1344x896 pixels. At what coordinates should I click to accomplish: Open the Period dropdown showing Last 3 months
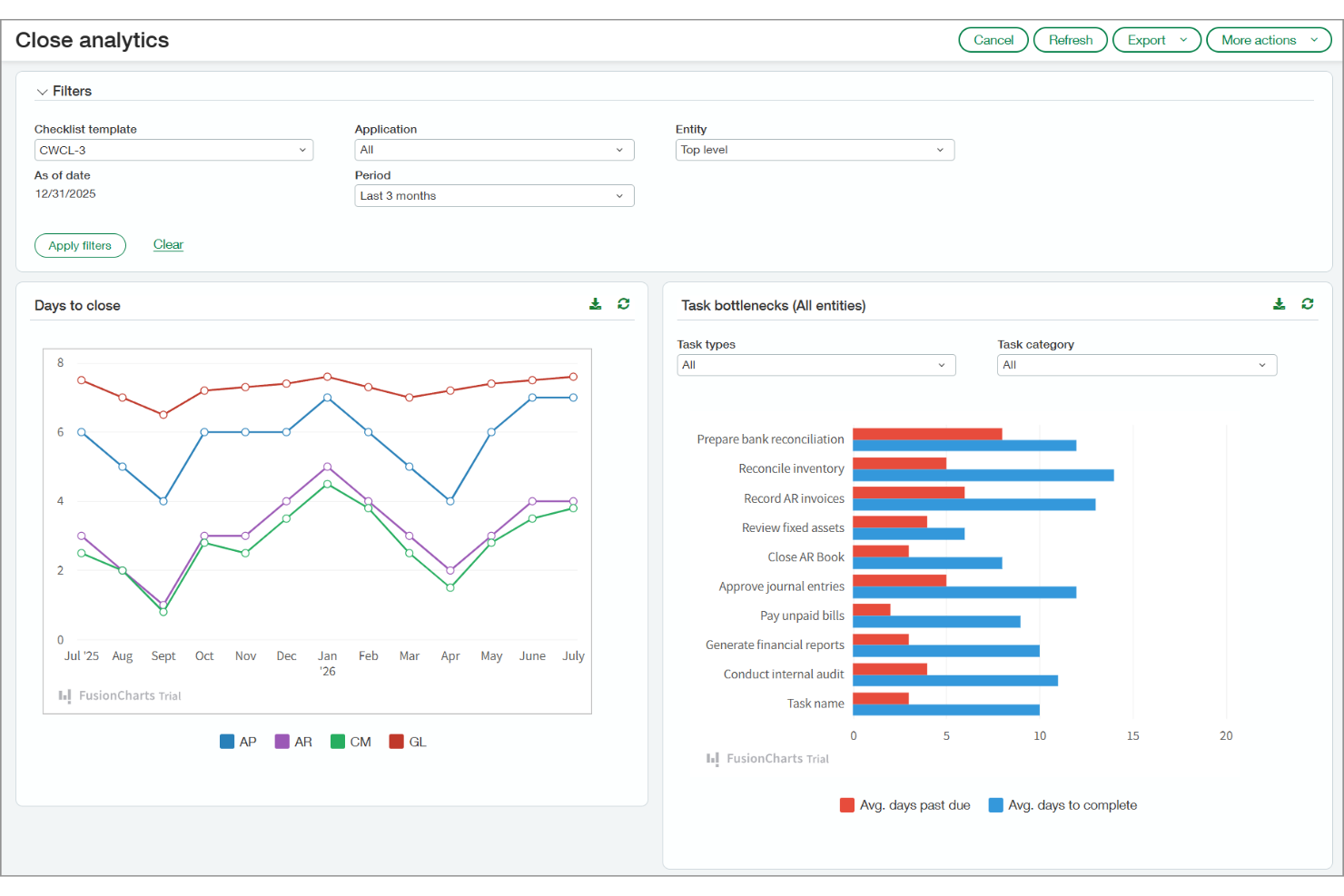pyautogui.click(x=494, y=195)
